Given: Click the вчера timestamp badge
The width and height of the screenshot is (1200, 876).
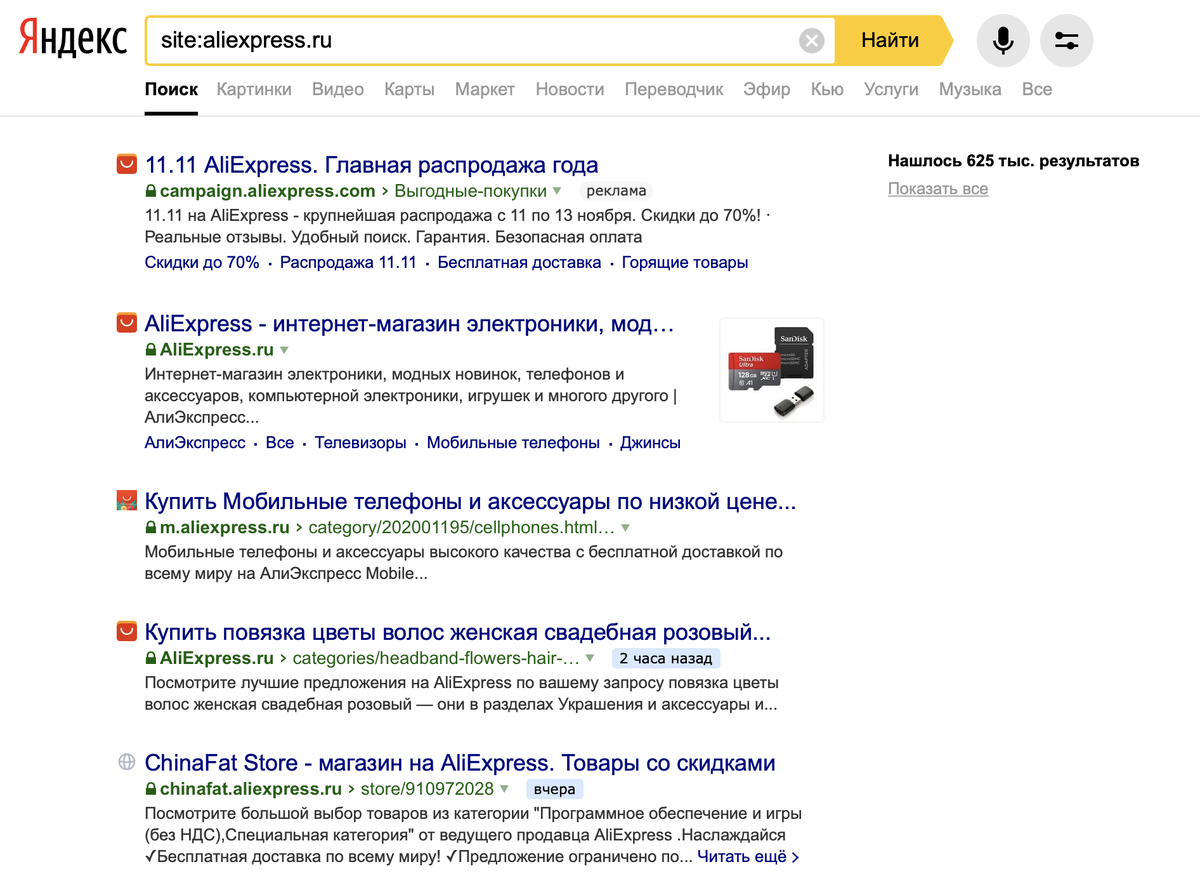Looking at the screenshot, I should (x=554, y=789).
